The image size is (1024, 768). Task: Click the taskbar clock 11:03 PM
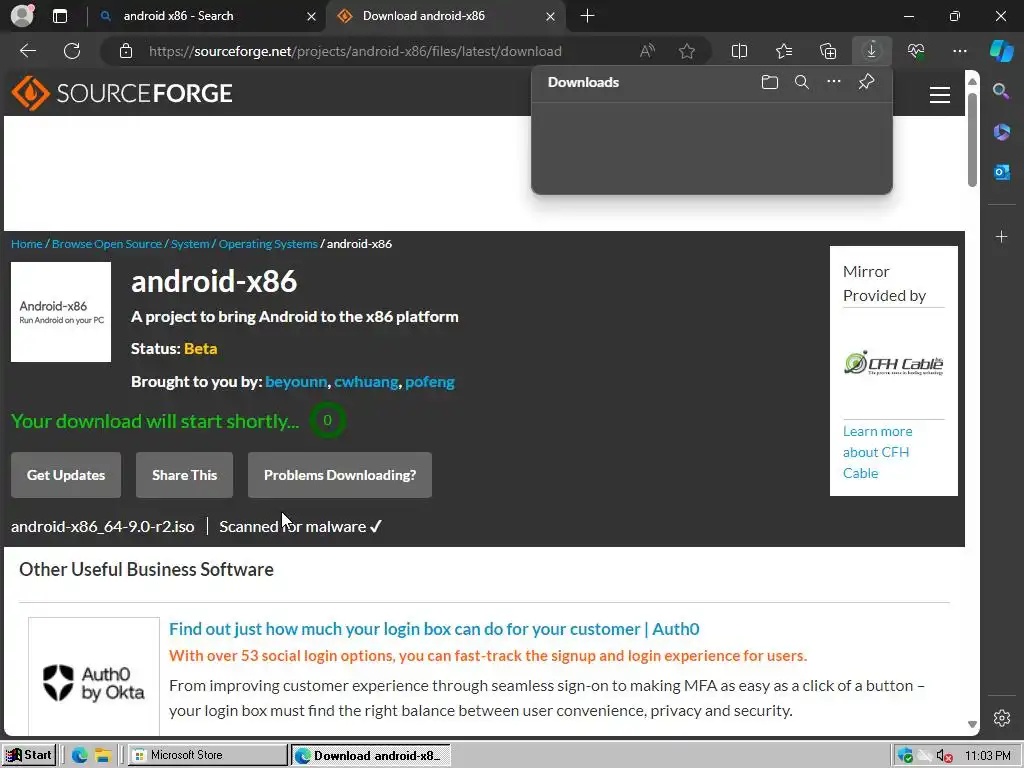point(987,756)
